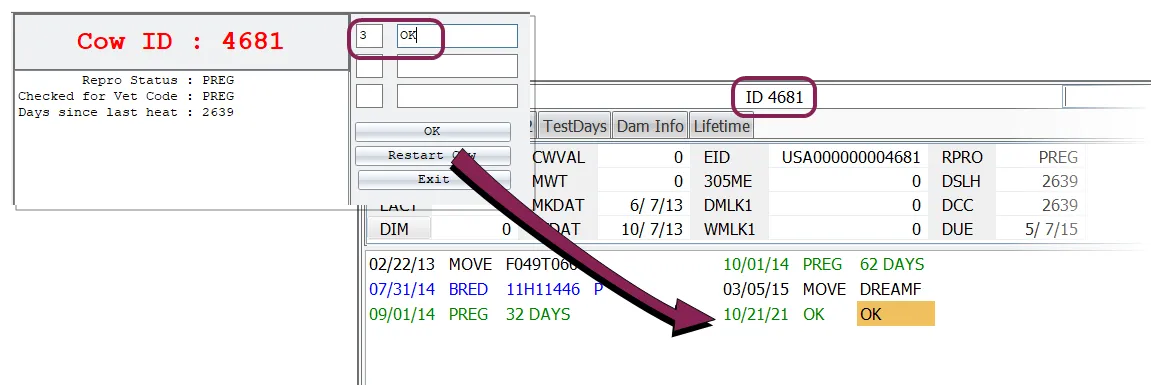Click the Restart Cow button
This screenshot has height=385, width=1163.
tap(432, 156)
